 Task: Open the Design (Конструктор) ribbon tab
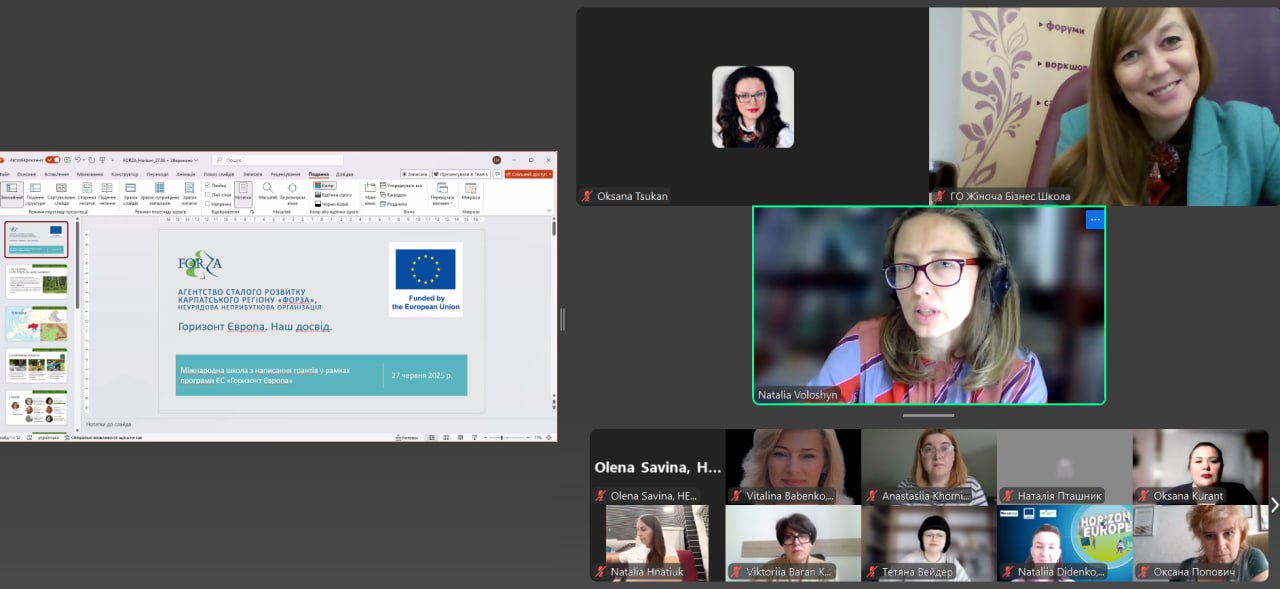pyautogui.click(x=125, y=174)
